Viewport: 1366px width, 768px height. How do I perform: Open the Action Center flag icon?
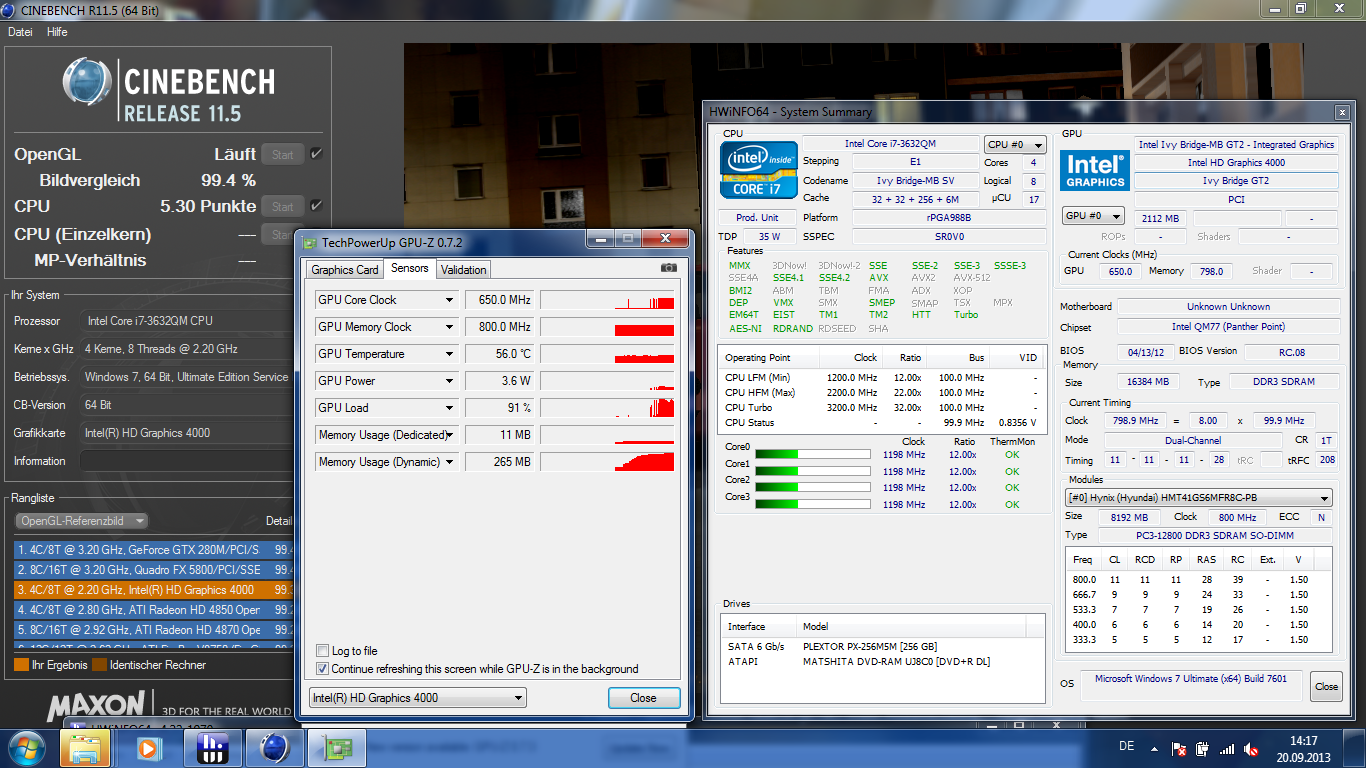pos(1180,748)
